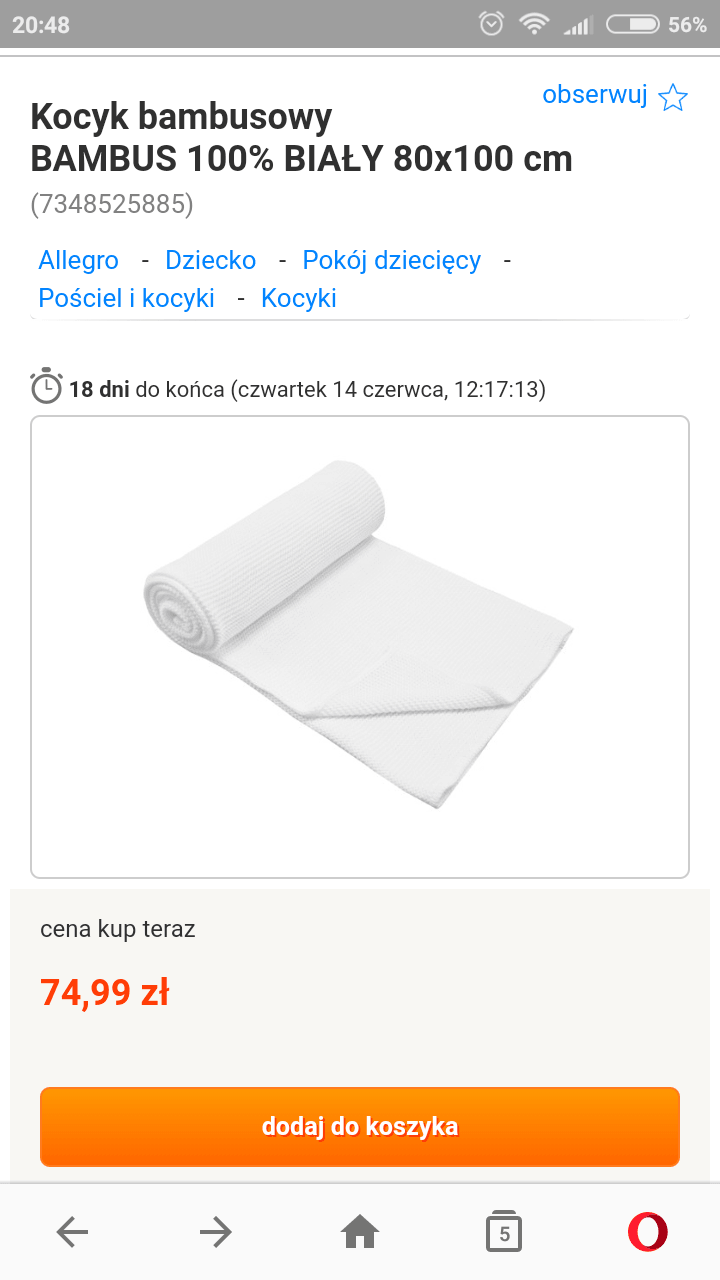
Task: Go back using the browser back arrow
Action: pyautogui.click(x=72, y=1232)
